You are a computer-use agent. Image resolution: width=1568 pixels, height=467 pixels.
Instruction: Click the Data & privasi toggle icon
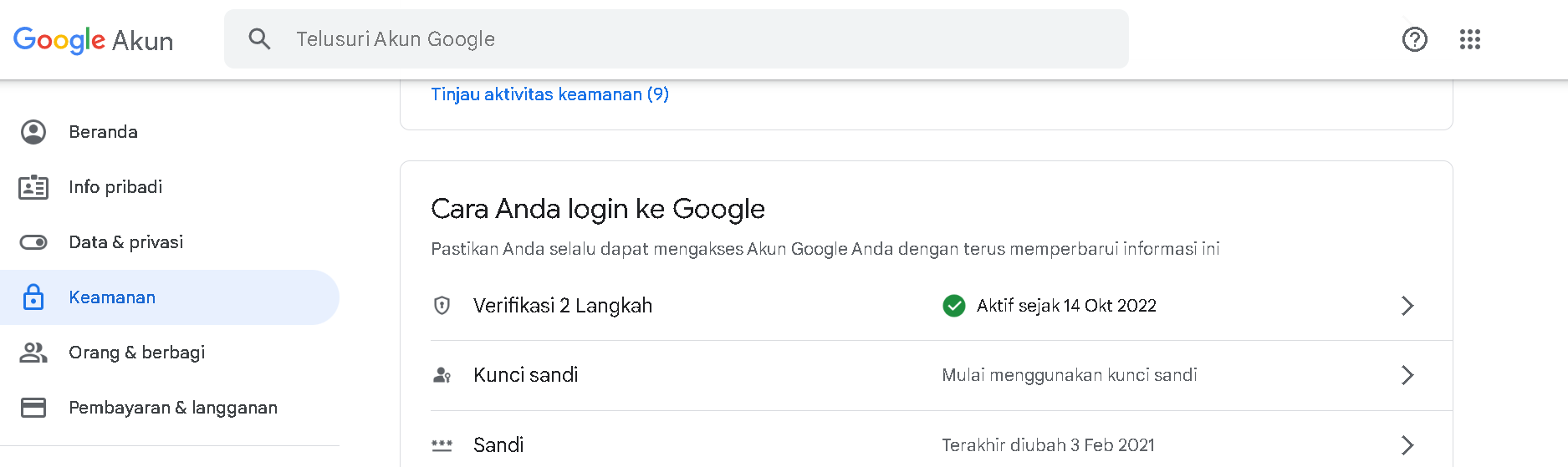pos(33,242)
